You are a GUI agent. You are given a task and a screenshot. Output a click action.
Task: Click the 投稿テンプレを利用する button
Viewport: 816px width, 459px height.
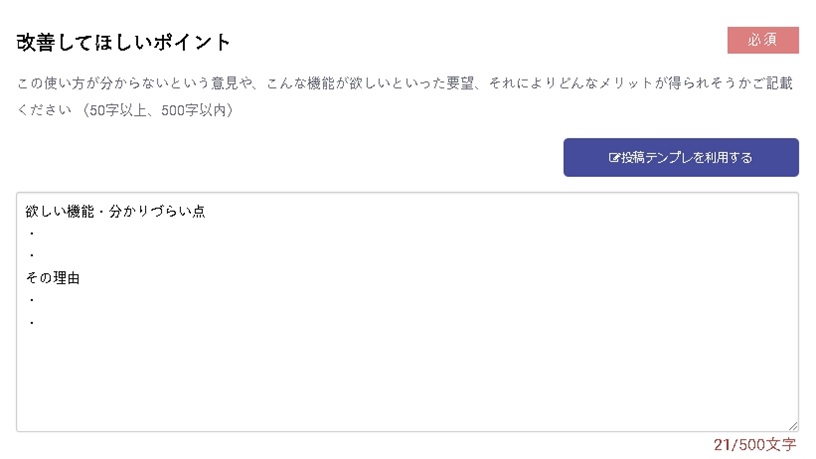(681, 157)
